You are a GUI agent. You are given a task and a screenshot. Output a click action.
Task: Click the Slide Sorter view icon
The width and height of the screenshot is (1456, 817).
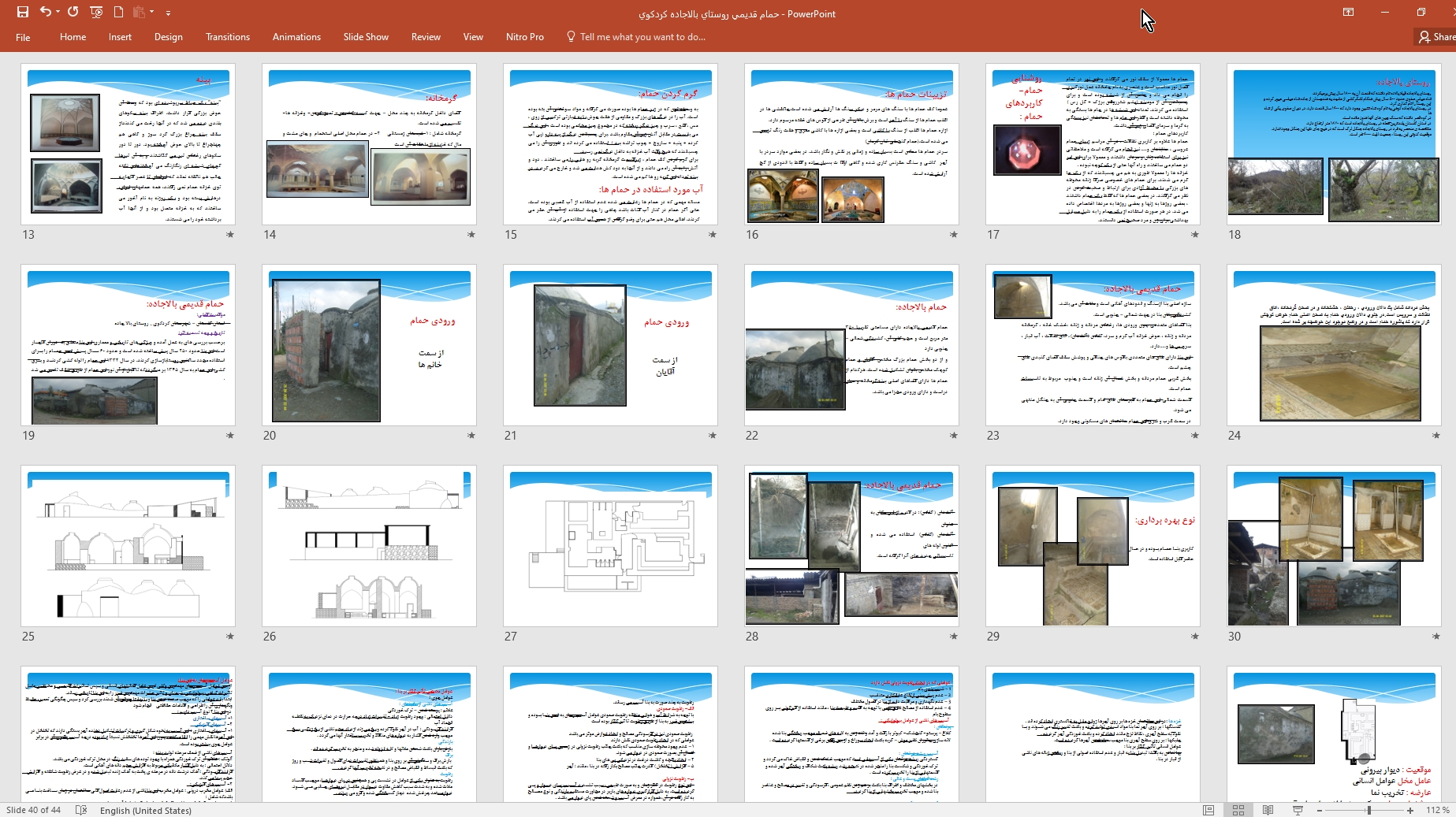pyautogui.click(x=1238, y=810)
